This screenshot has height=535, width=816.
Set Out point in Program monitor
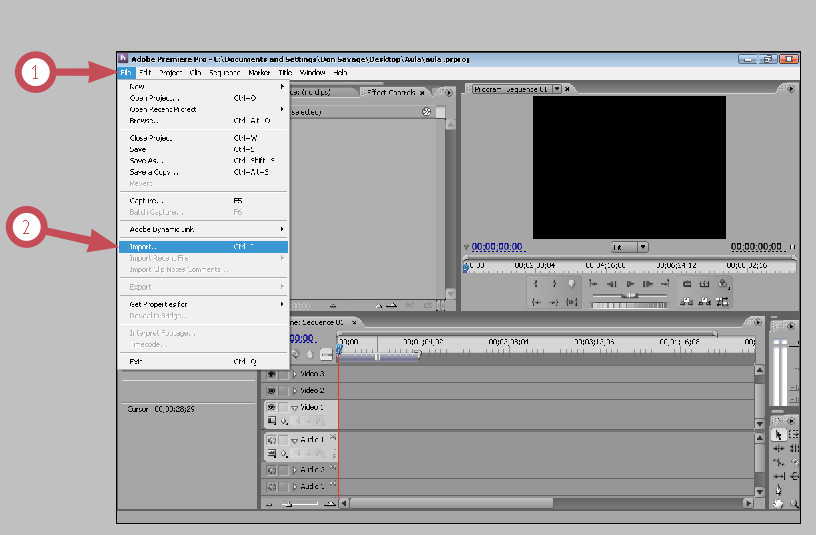(x=554, y=284)
